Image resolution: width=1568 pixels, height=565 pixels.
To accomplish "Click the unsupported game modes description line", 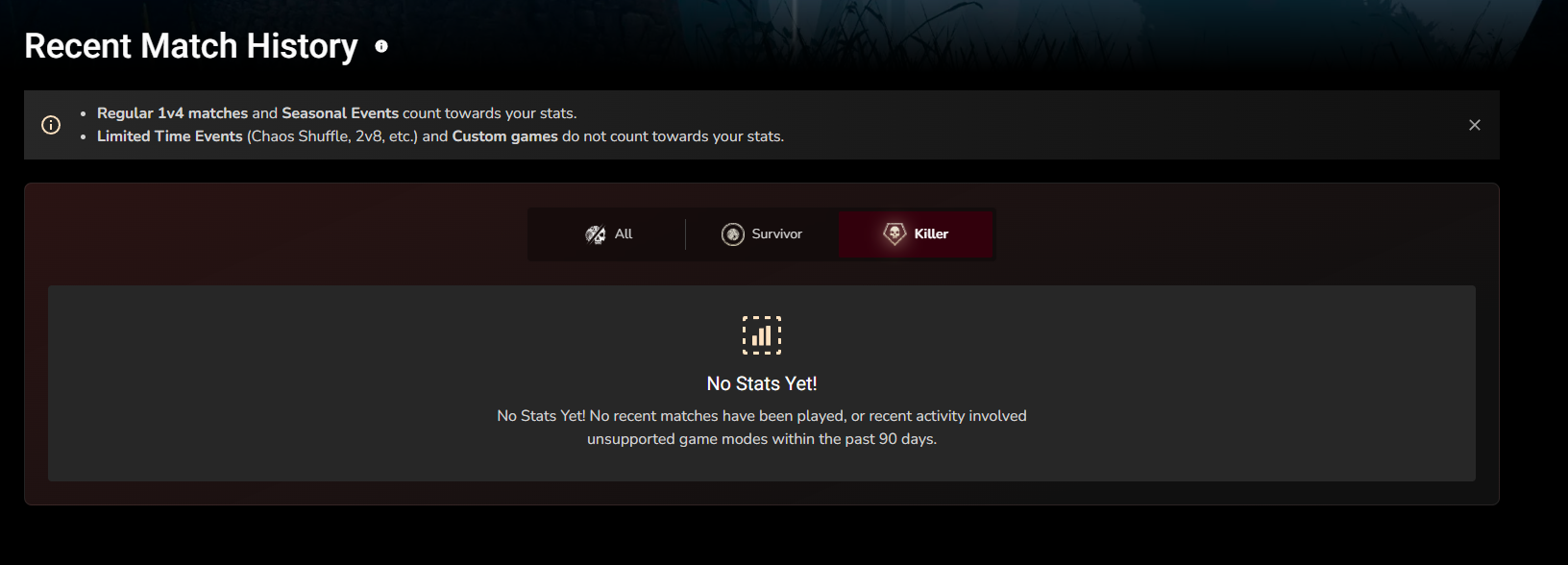I will 762,439.
